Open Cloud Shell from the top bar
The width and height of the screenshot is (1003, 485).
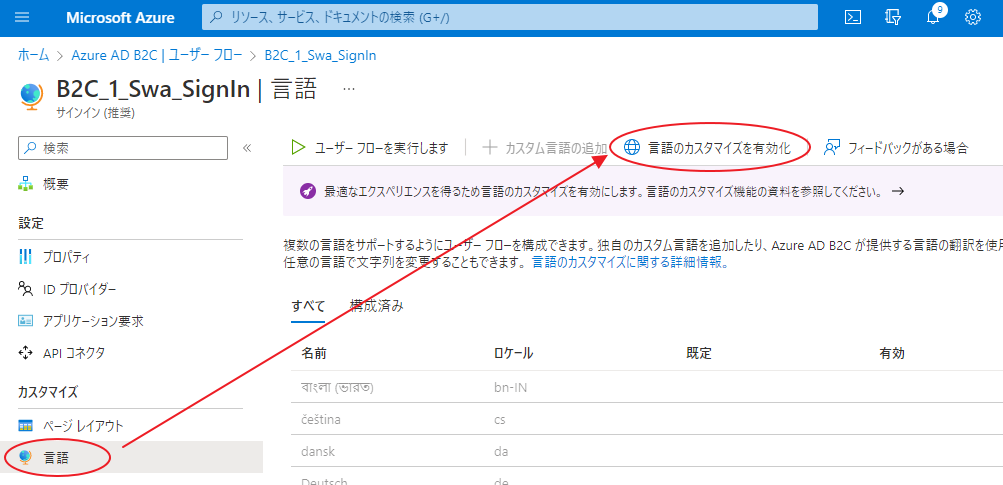point(853,17)
